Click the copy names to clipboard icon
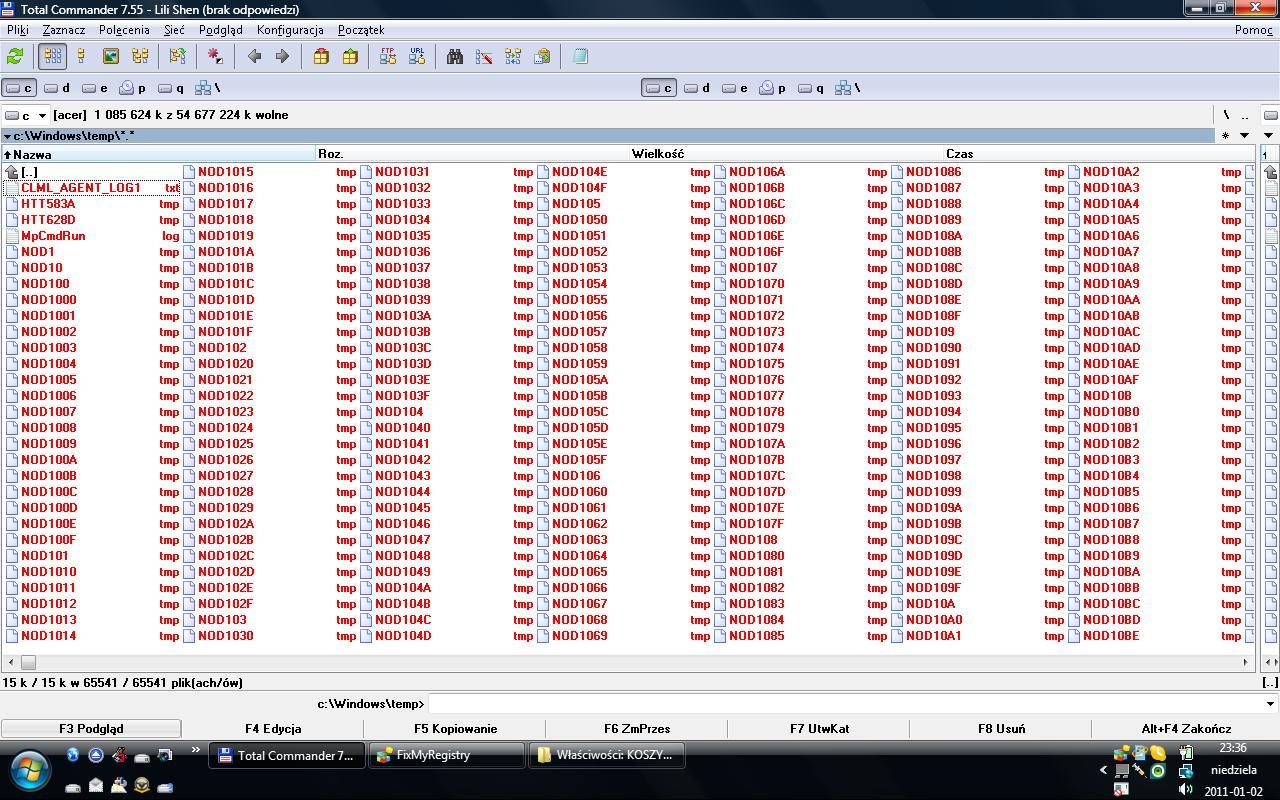Image resolution: width=1280 pixels, height=800 pixels. tap(542, 57)
